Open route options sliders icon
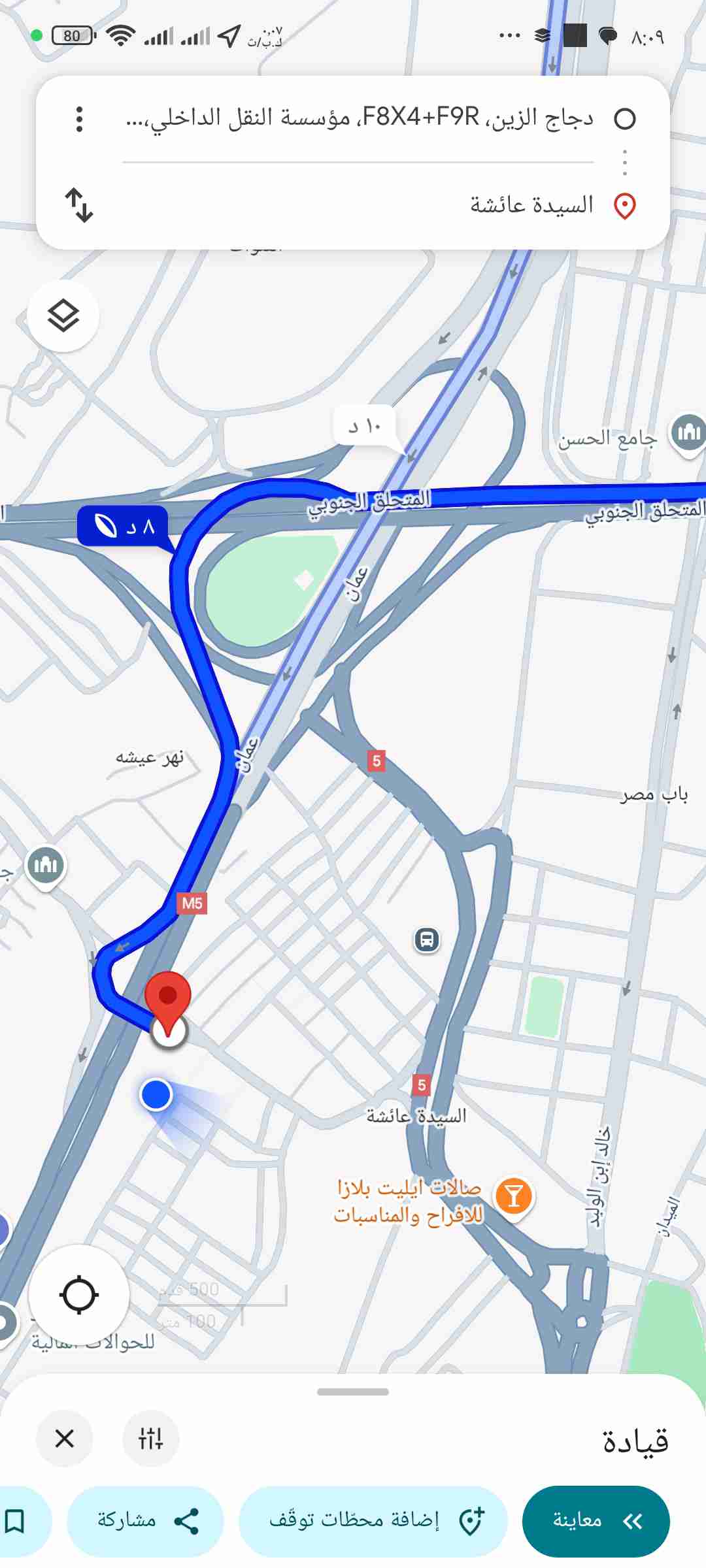The width and height of the screenshot is (706, 1568). [151, 1438]
